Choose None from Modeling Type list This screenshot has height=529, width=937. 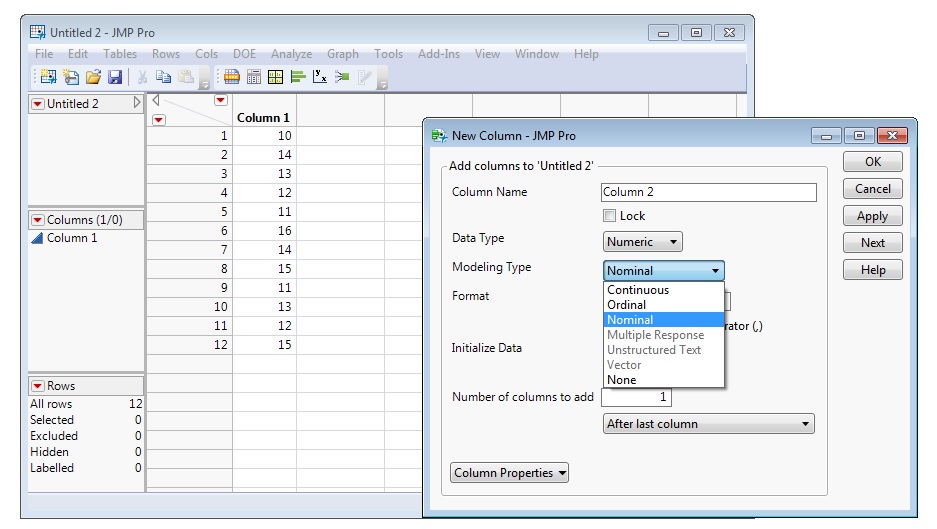click(x=663, y=380)
